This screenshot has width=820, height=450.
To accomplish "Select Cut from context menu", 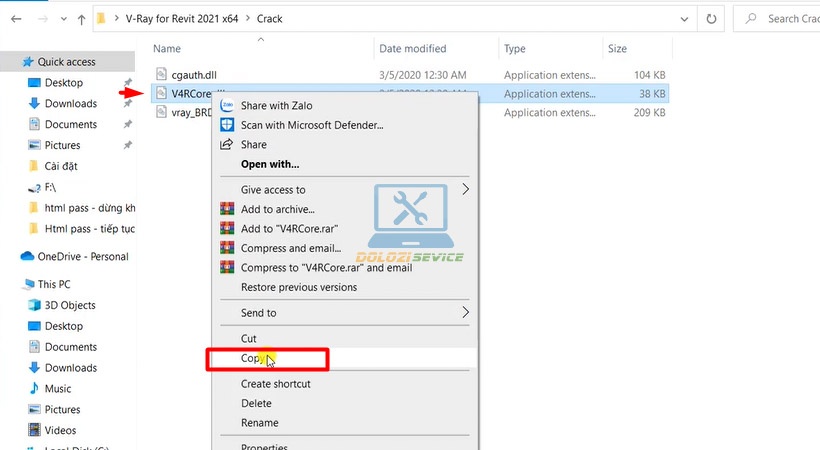I will pos(248,339).
